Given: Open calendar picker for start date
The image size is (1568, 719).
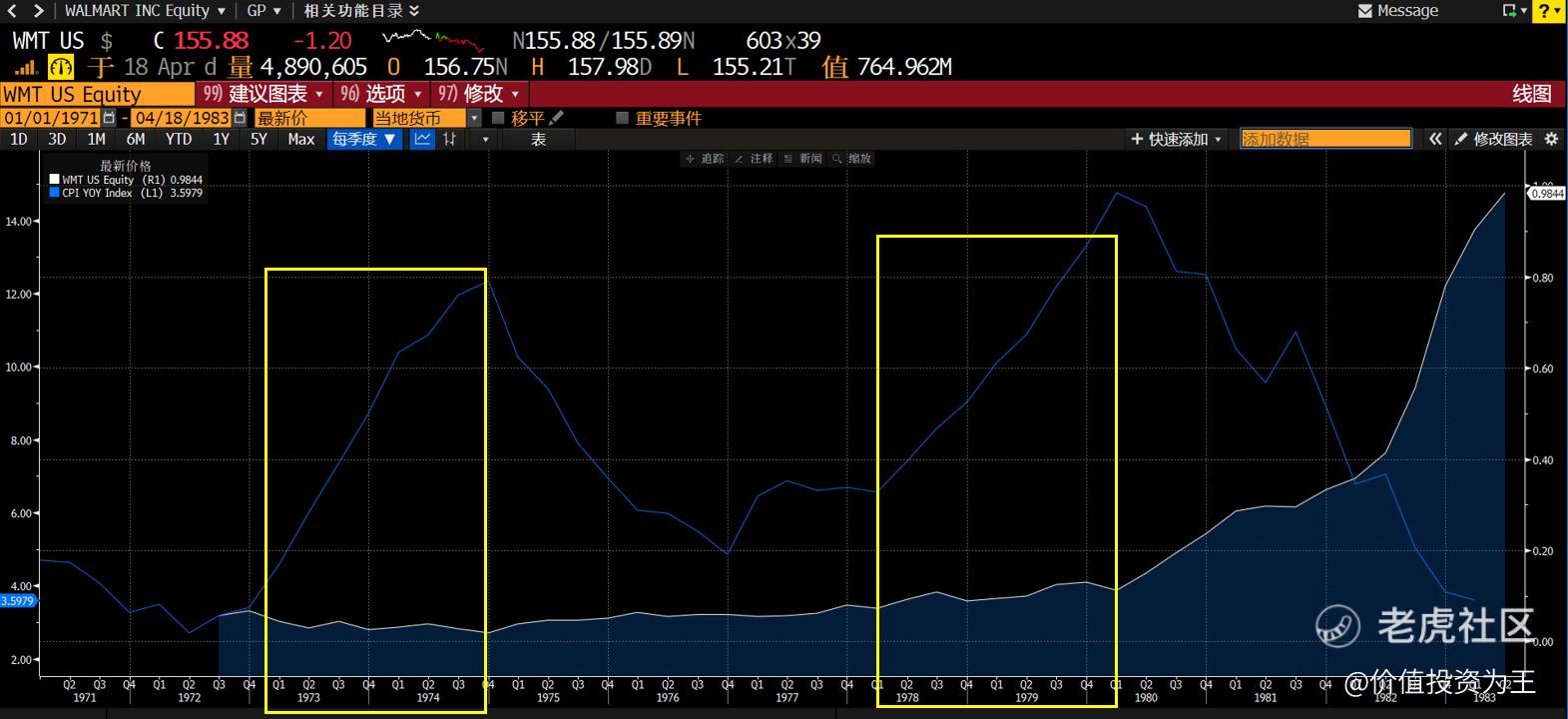Looking at the screenshot, I should (x=109, y=118).
